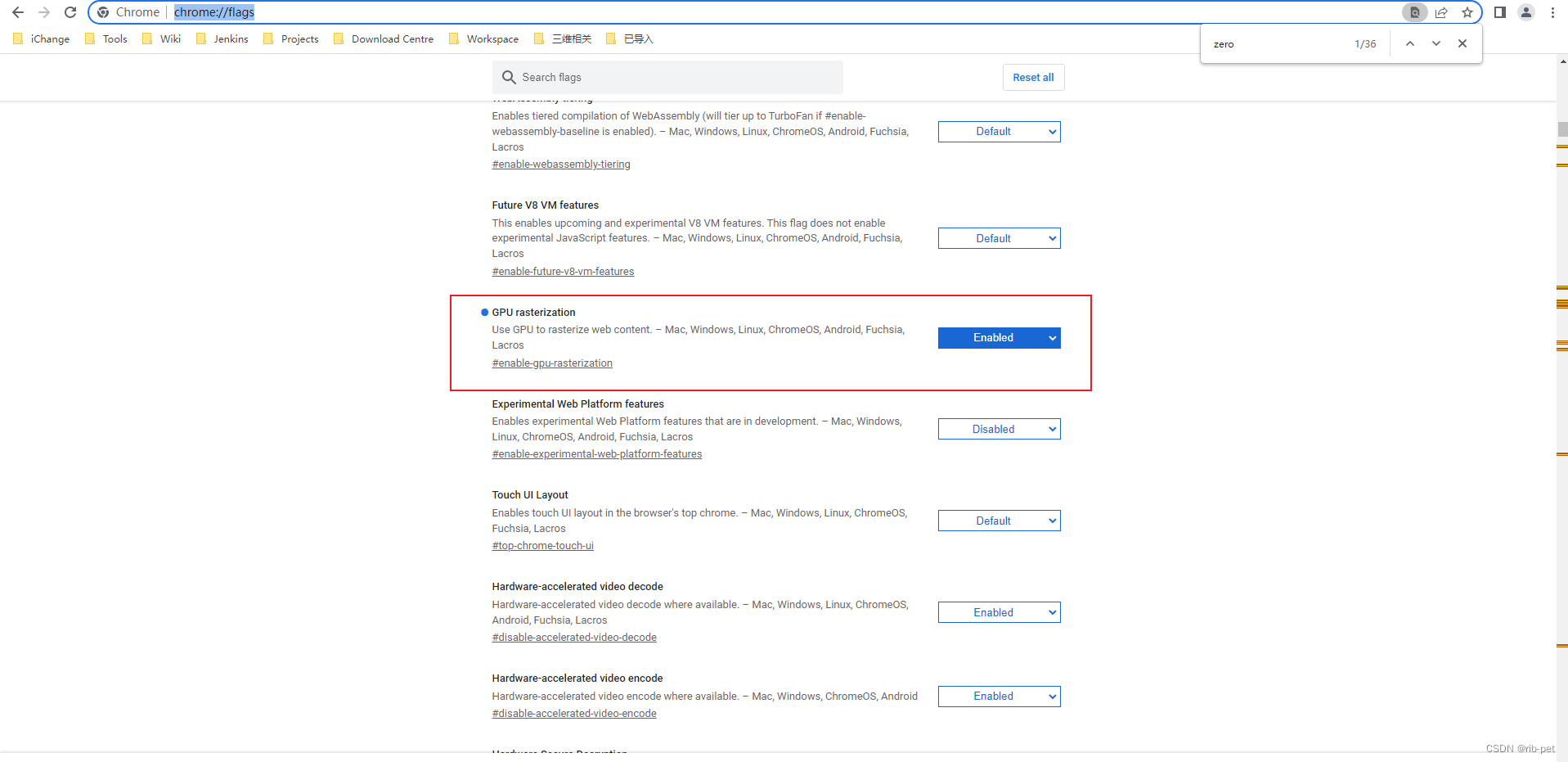Viewport: 1568px width, 762px height.
Task: Open the #disable-accelerated-video-encode link
Action: click(x=574, y=713)
